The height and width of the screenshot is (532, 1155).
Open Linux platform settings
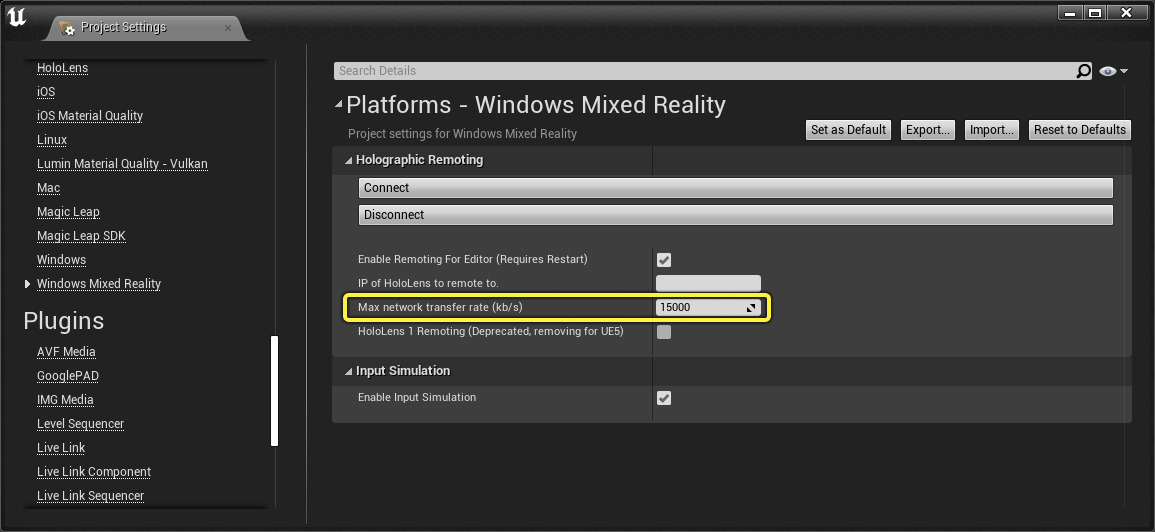point(52,140)
